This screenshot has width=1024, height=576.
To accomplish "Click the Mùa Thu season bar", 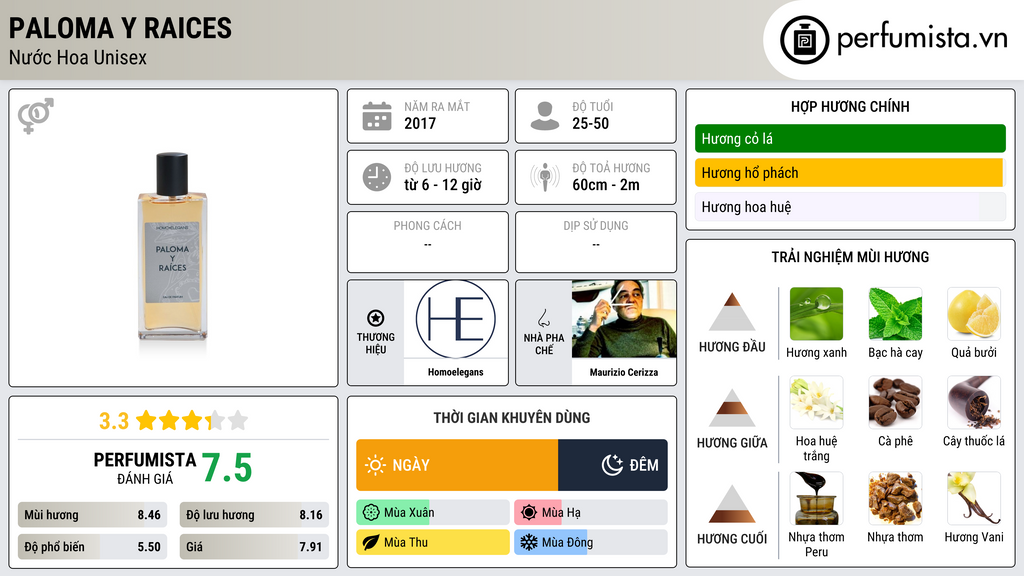I will [x=433, y=542].
